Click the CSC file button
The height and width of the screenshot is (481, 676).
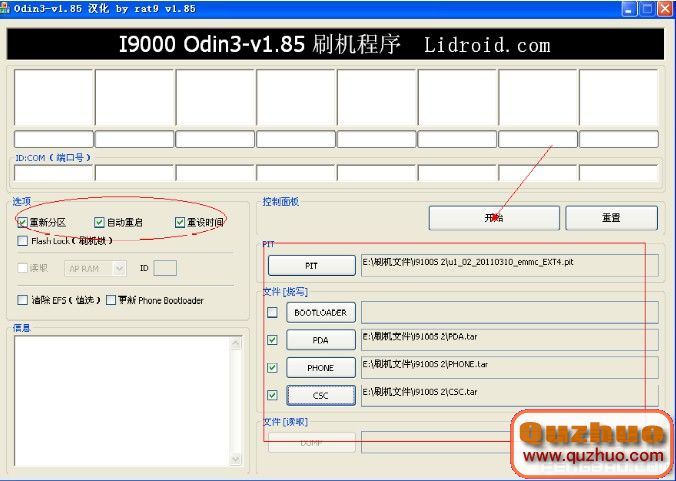(321, 395)
